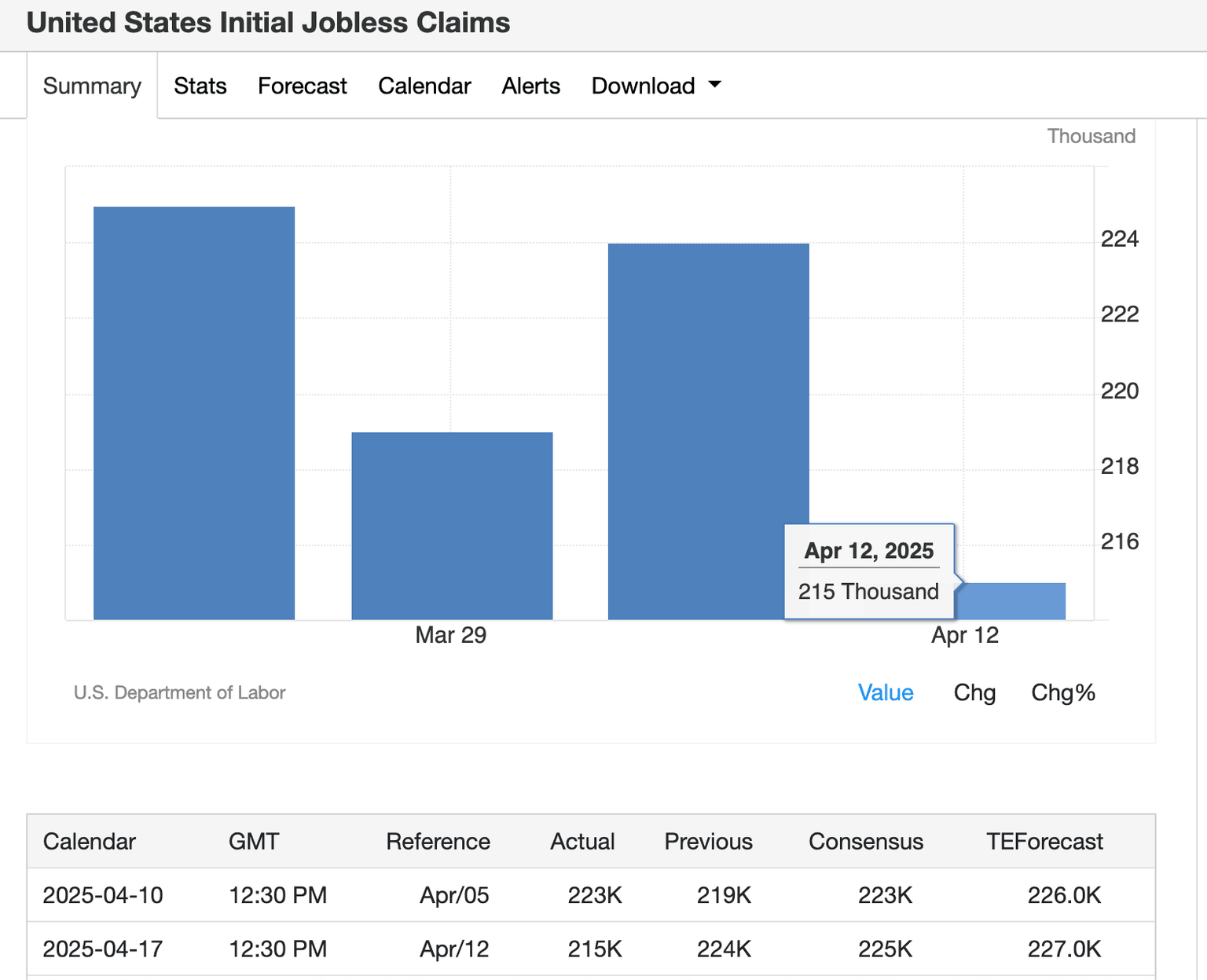Click the Apr 12, 2025 tooltip

click(x=868, y=570)
